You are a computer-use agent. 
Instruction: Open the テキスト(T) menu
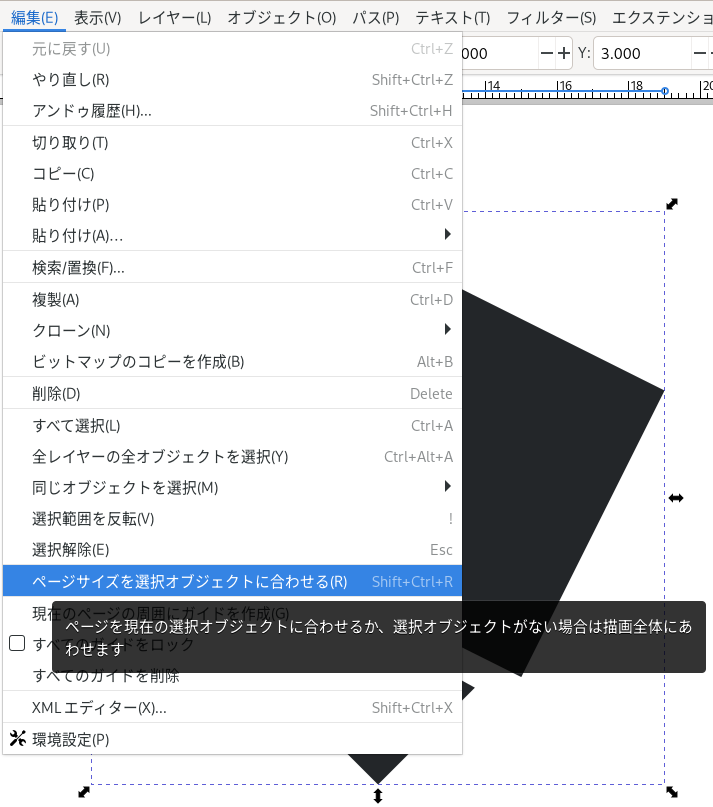tap(453, 18)
